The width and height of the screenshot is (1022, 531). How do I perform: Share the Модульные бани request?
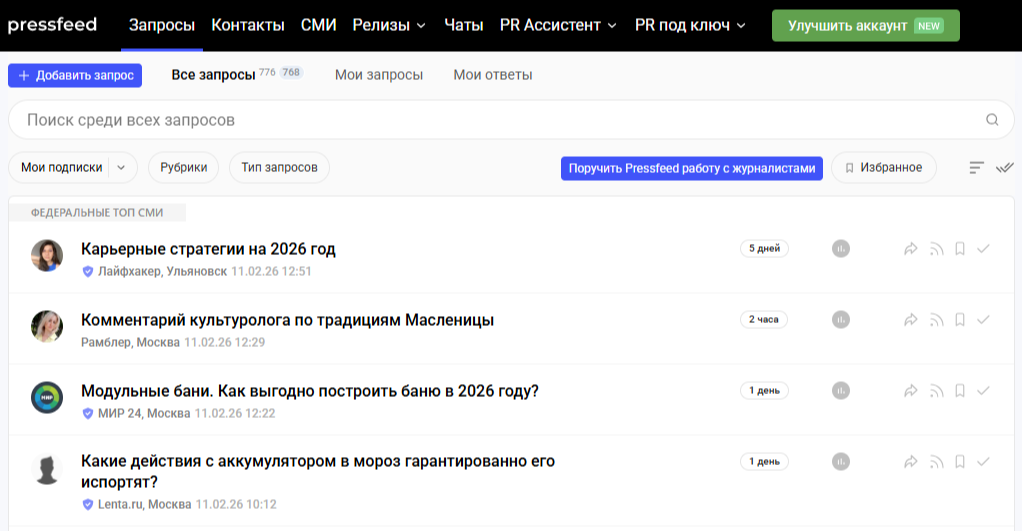[911, 391]
